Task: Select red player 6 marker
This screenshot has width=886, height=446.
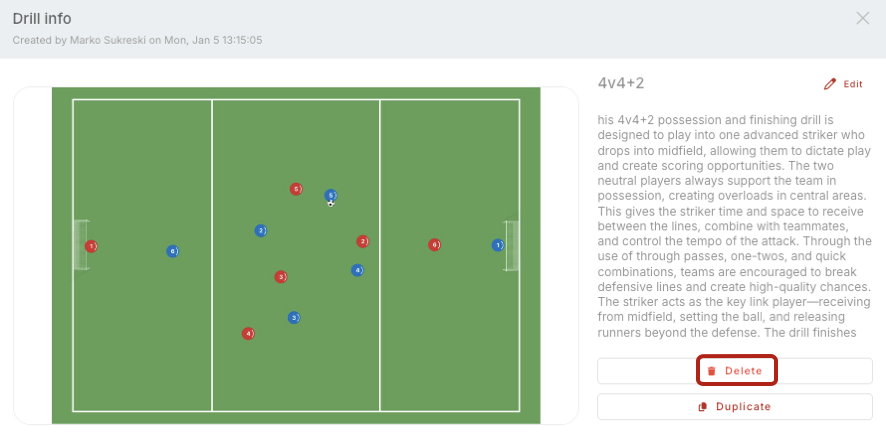Action: (x=434, y=245)
